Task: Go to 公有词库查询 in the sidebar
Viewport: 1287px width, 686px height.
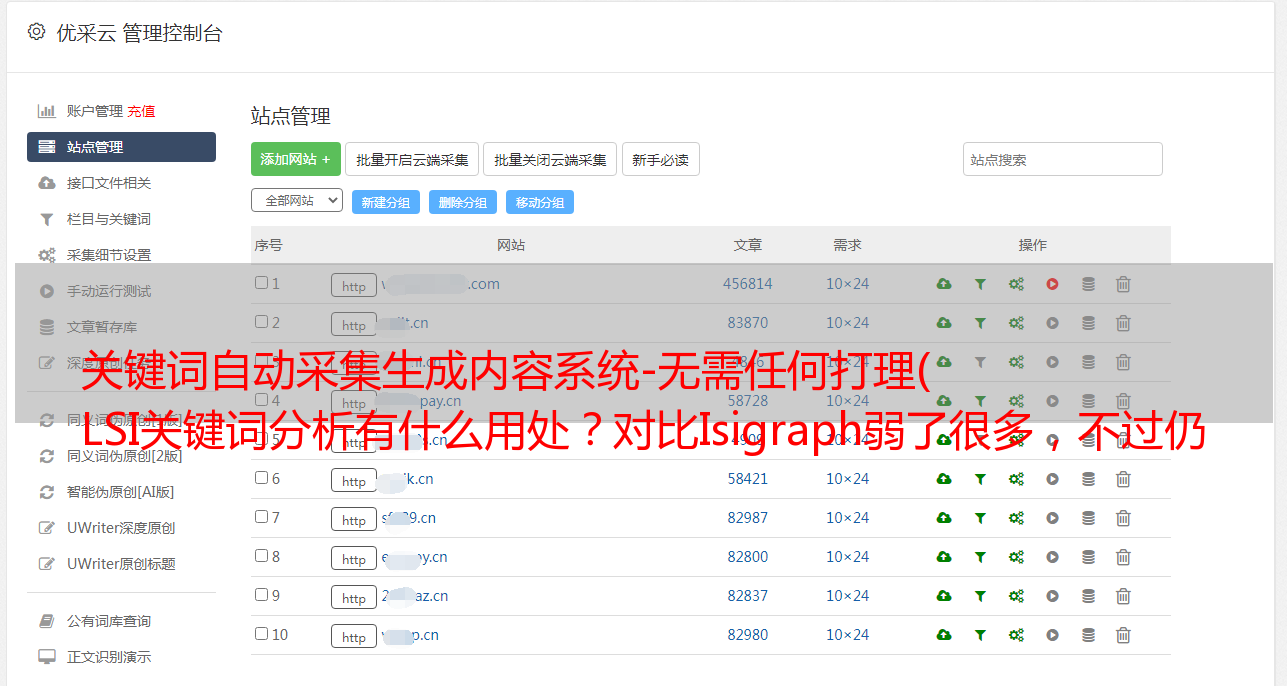Action: coord(109,621)
